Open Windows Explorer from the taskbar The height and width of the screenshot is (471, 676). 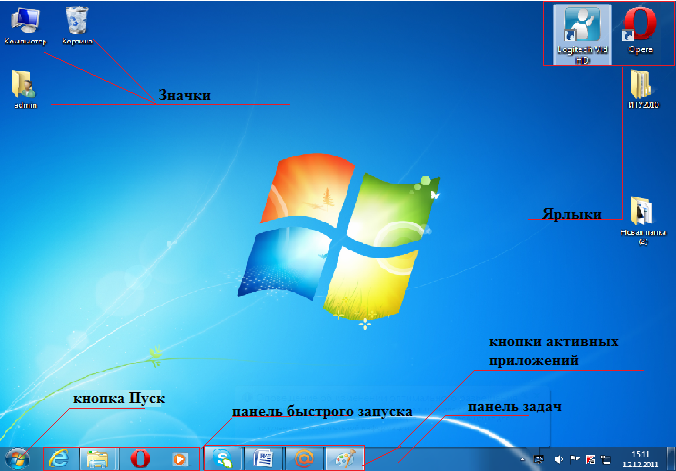(x=97, y=459)
